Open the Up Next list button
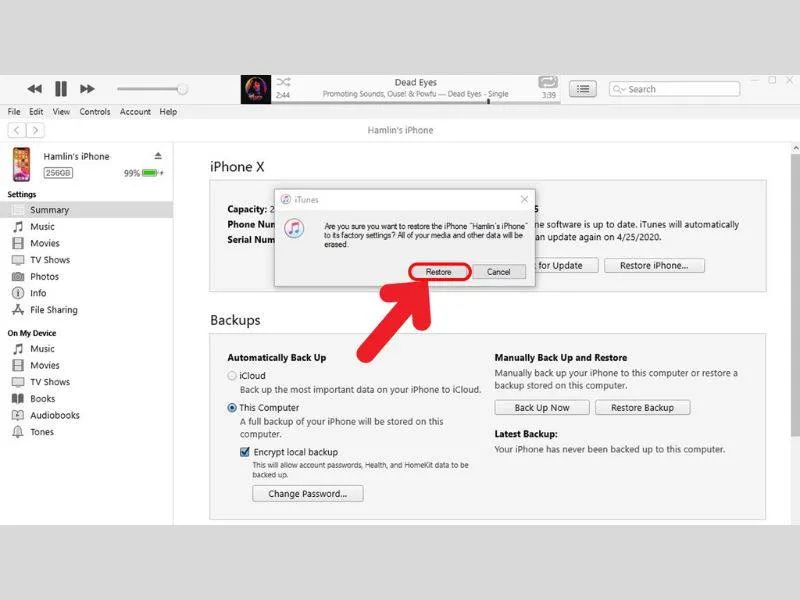This screenshot has height=600, width=800. (x=583, y=89)
